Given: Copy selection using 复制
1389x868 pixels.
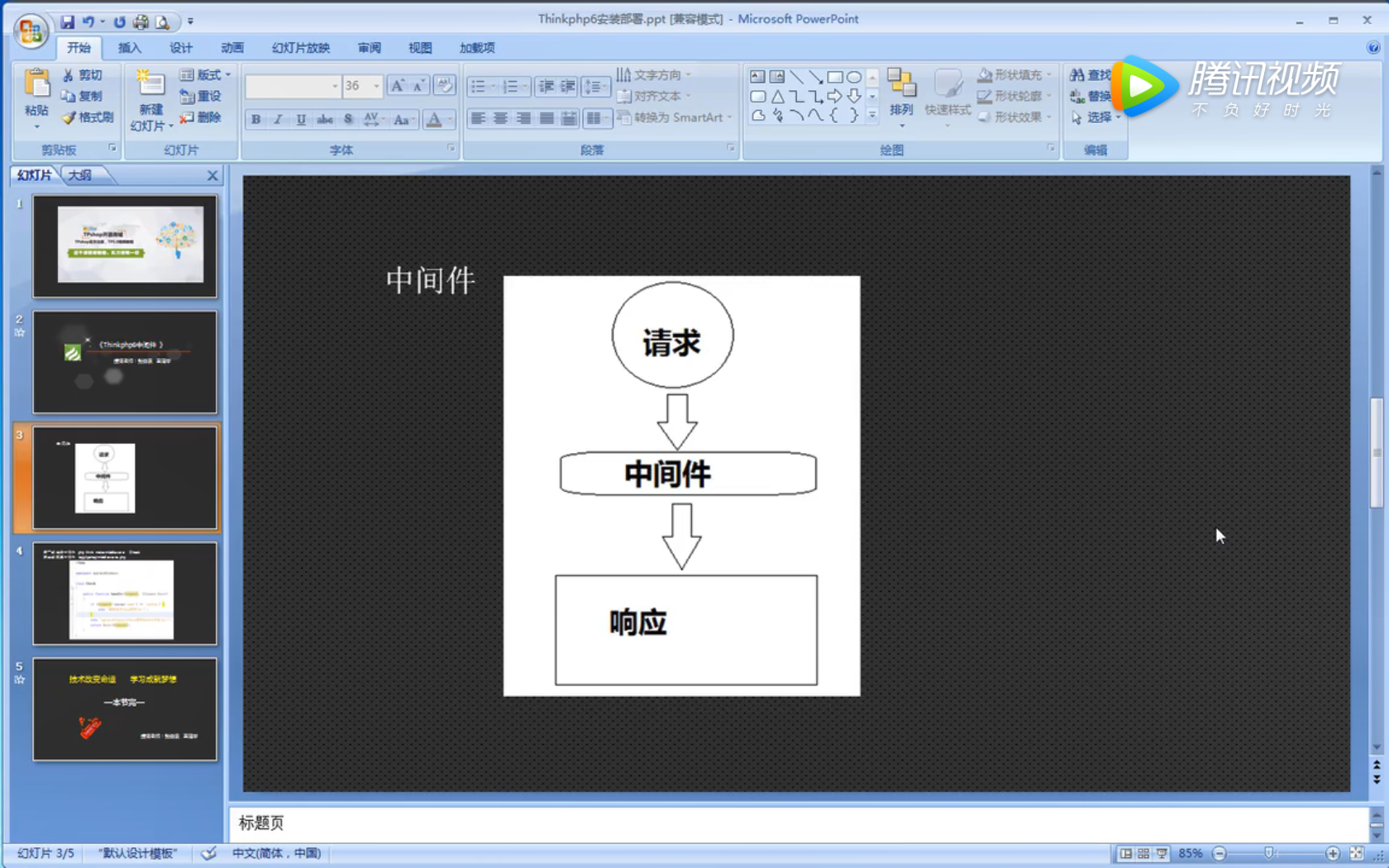Looking at the screenshot, I should [82, 96].
